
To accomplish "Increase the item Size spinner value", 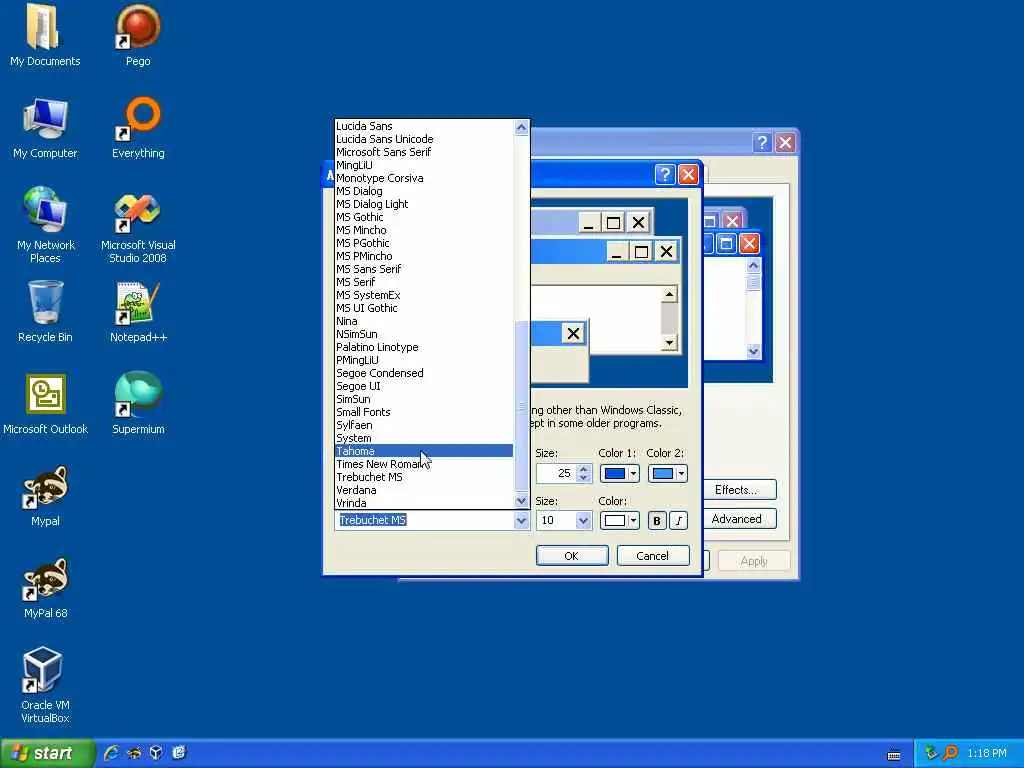I will pos(584,468).
